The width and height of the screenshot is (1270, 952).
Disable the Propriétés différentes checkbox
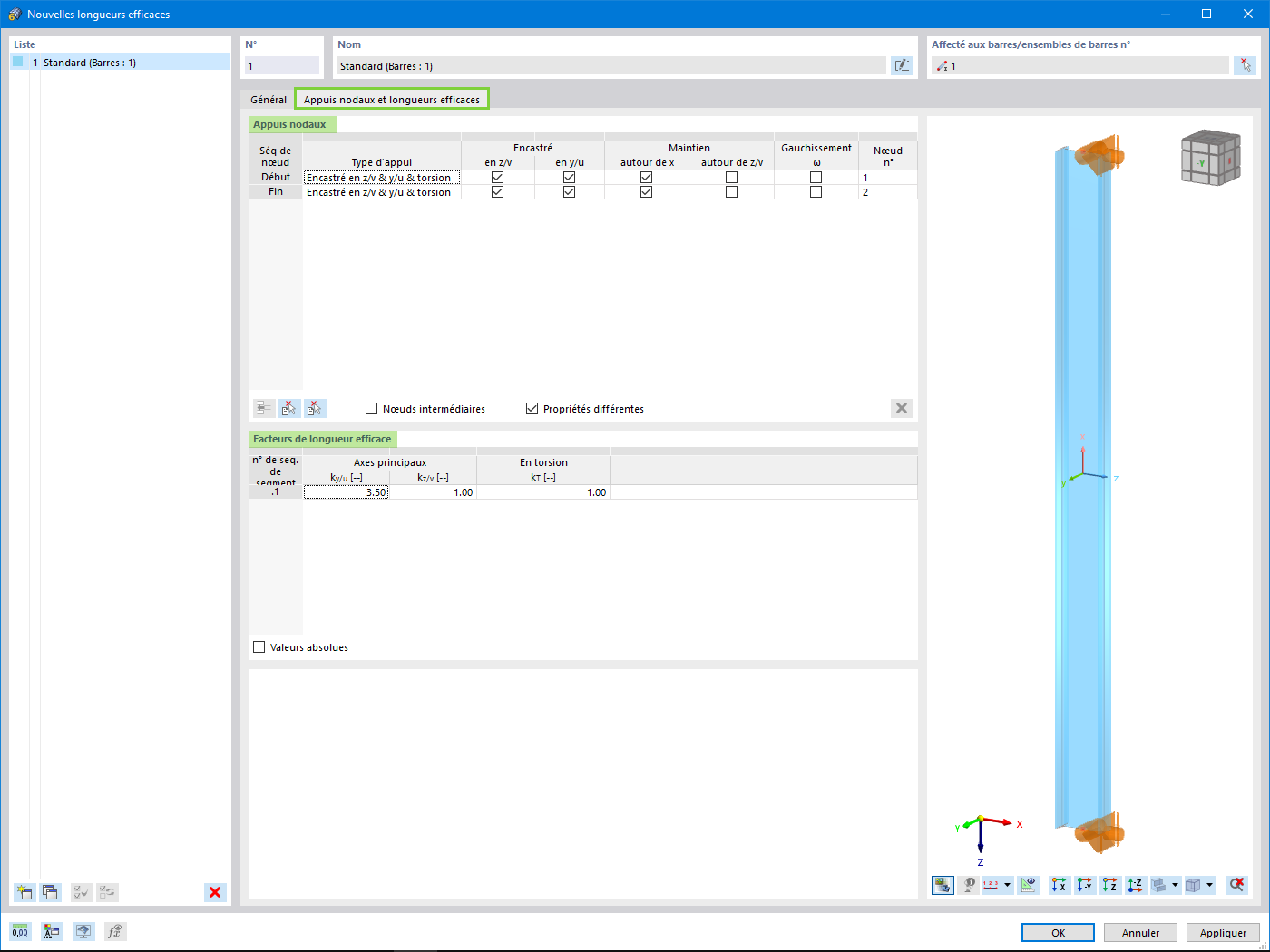[x=532, y=409]
